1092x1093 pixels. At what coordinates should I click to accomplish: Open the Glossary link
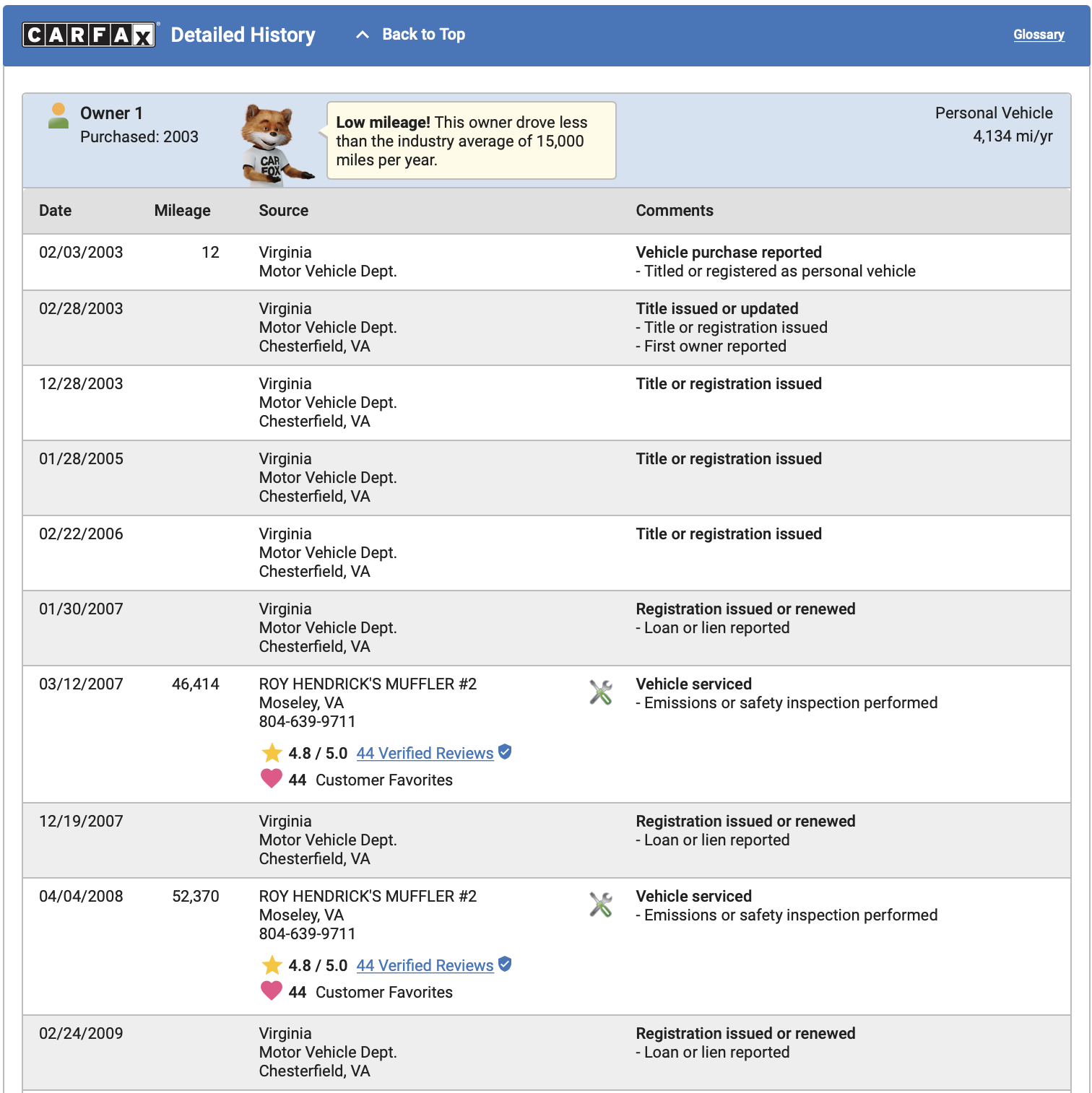coord(1039,35)
